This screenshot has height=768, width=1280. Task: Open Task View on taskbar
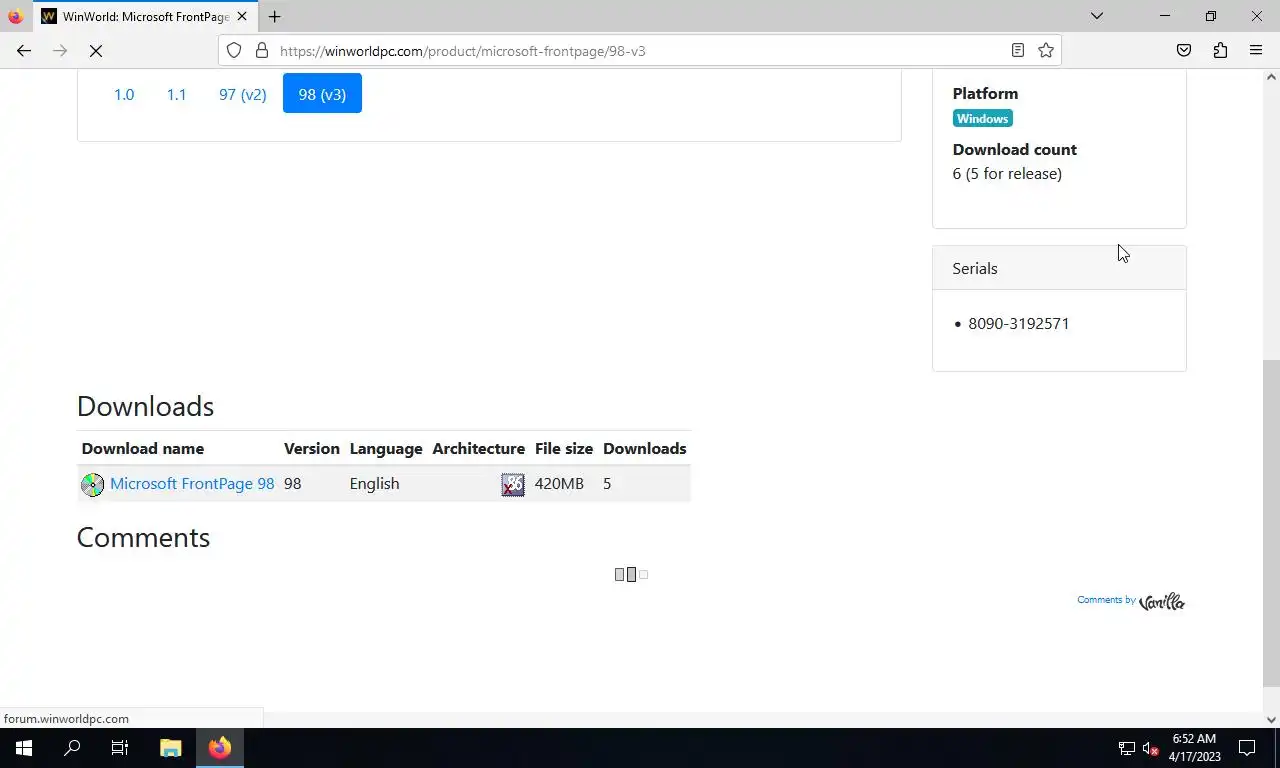(120, 748)
